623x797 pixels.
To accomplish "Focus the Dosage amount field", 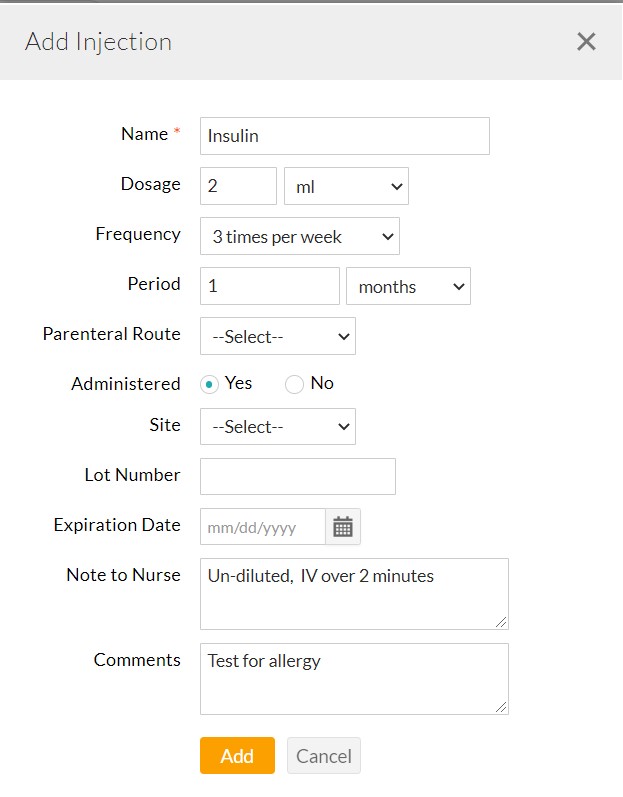I will coord(238,186).
